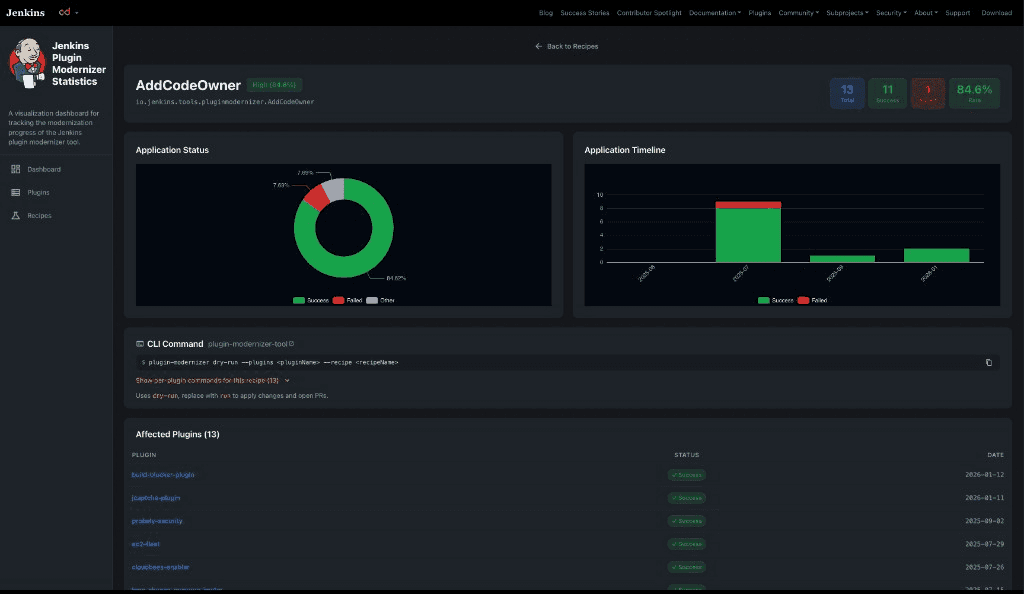Click the Dashboard grid icon in sidebar
Screen dimensions: 1024x594
16,169
